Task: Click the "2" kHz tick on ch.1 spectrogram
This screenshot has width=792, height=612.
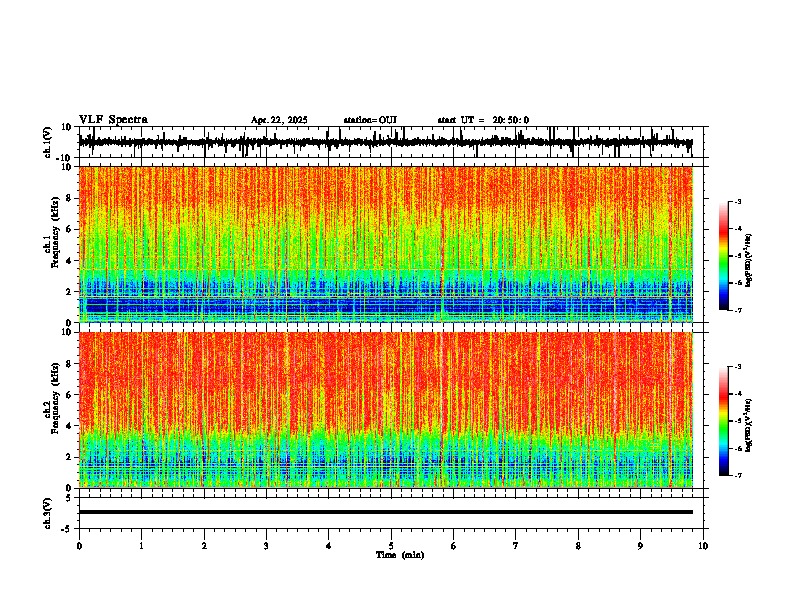Action: coord(70,292)
